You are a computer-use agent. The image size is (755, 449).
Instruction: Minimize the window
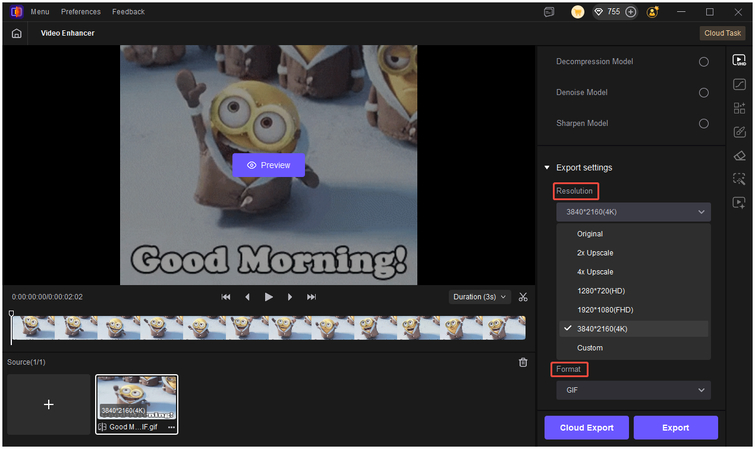[681, 12]
